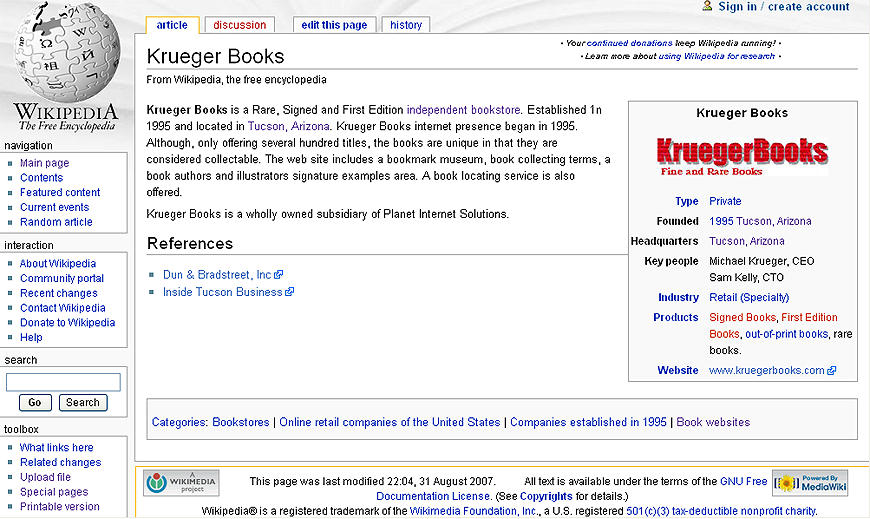Open Contents in the sidebar
This screenshot has height=519, width=870.
(42, 178)
